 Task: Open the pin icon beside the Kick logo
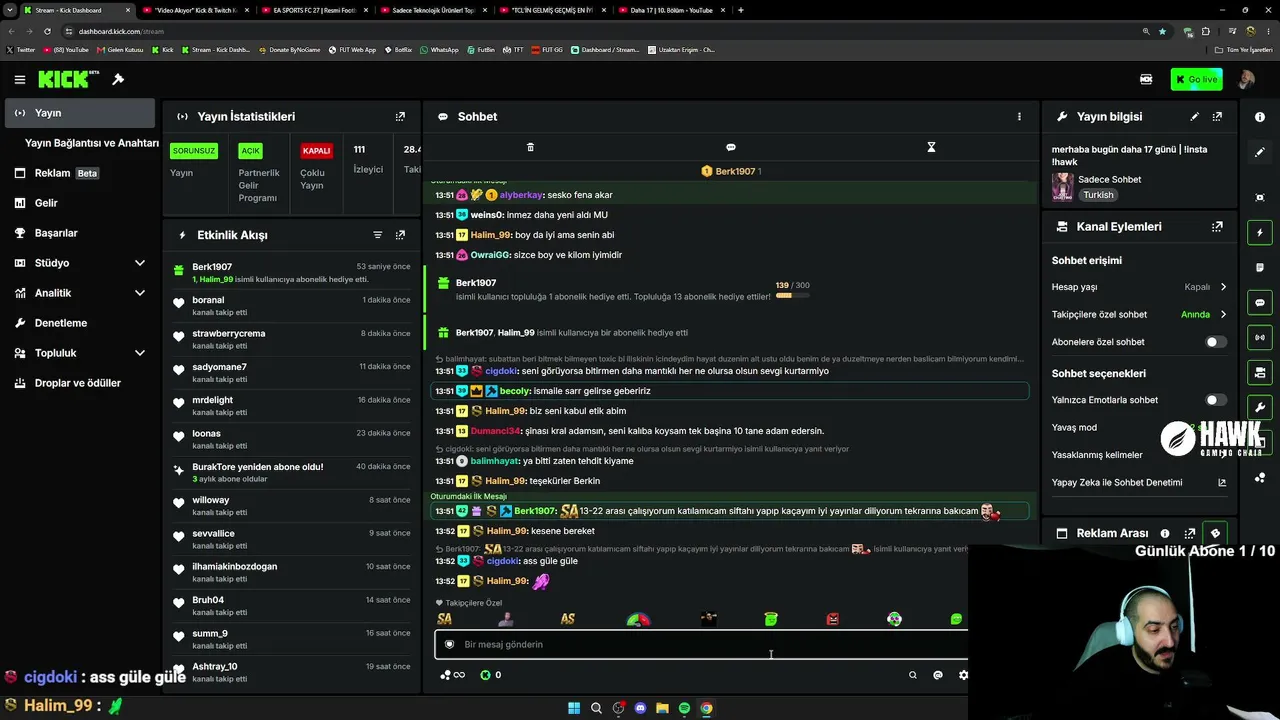coord(118,79)
